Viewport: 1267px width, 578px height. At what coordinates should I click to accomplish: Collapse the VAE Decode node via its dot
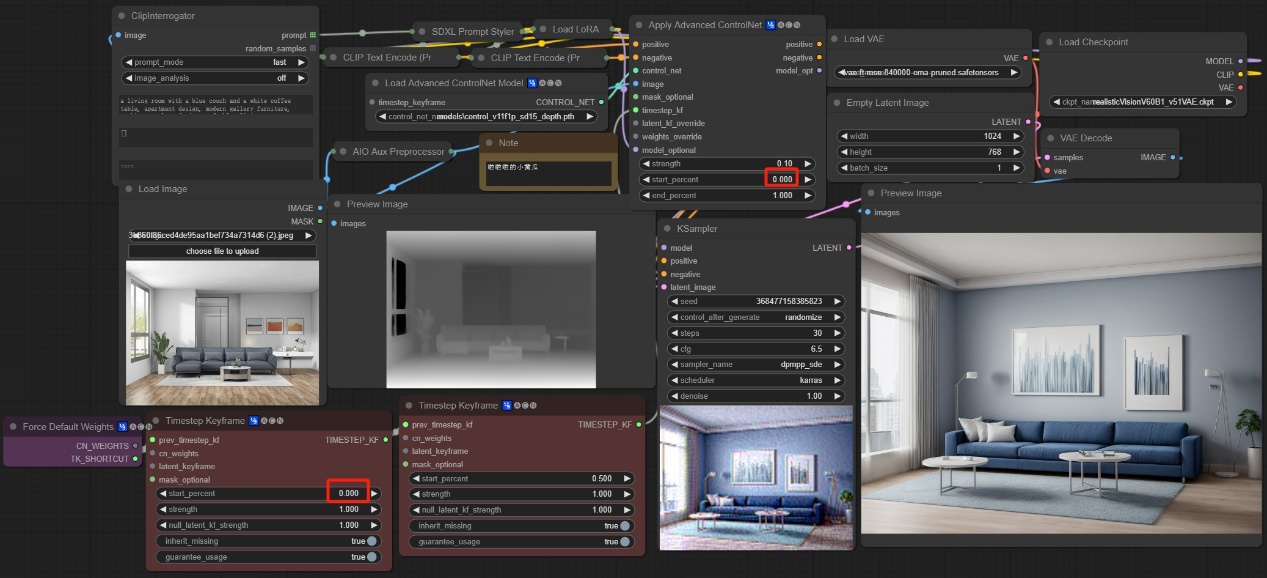1048,138
